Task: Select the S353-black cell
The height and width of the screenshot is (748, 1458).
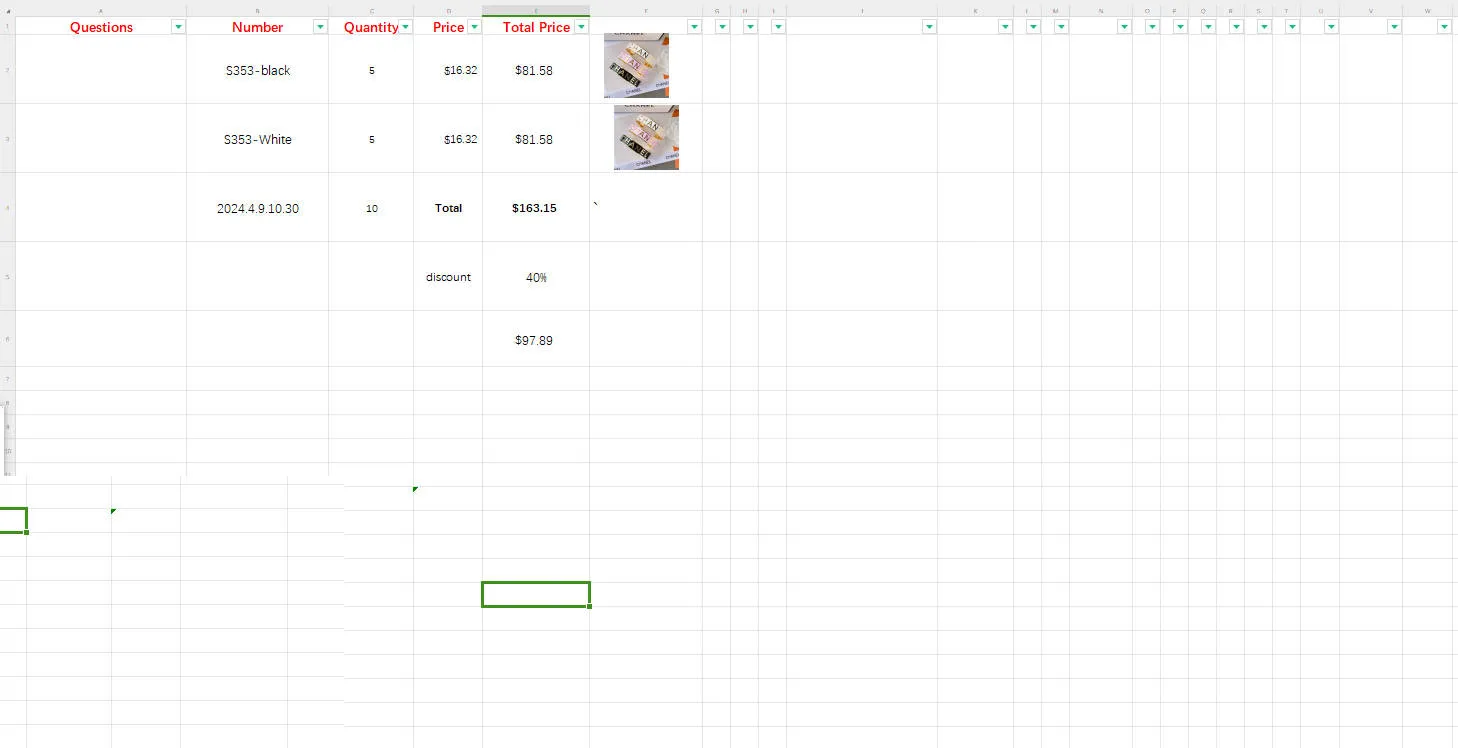Action: (x=257, y=70)
